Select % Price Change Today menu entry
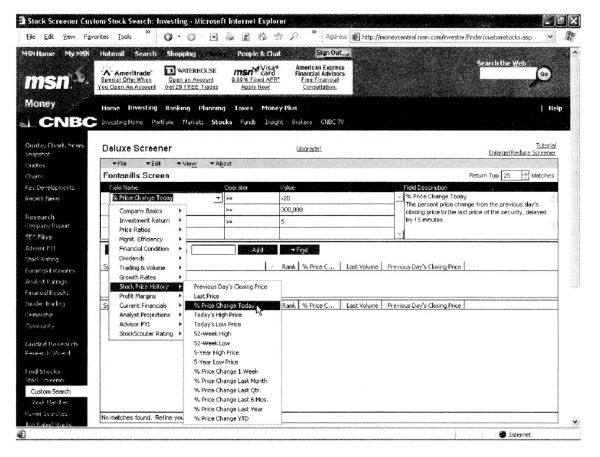Viewport: 600px width, 457px height. pos(224,305)
